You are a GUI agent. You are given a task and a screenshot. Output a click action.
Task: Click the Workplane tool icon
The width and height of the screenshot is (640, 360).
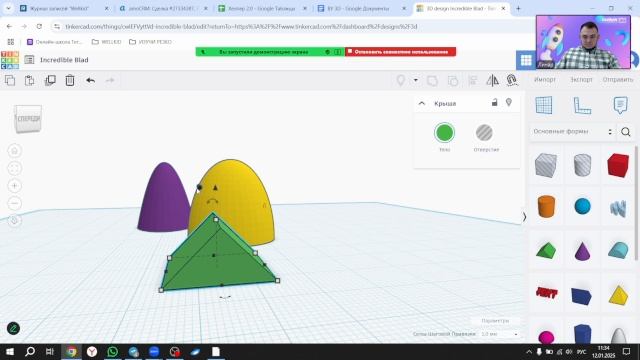pyautogui.click(x=544, y=105)
